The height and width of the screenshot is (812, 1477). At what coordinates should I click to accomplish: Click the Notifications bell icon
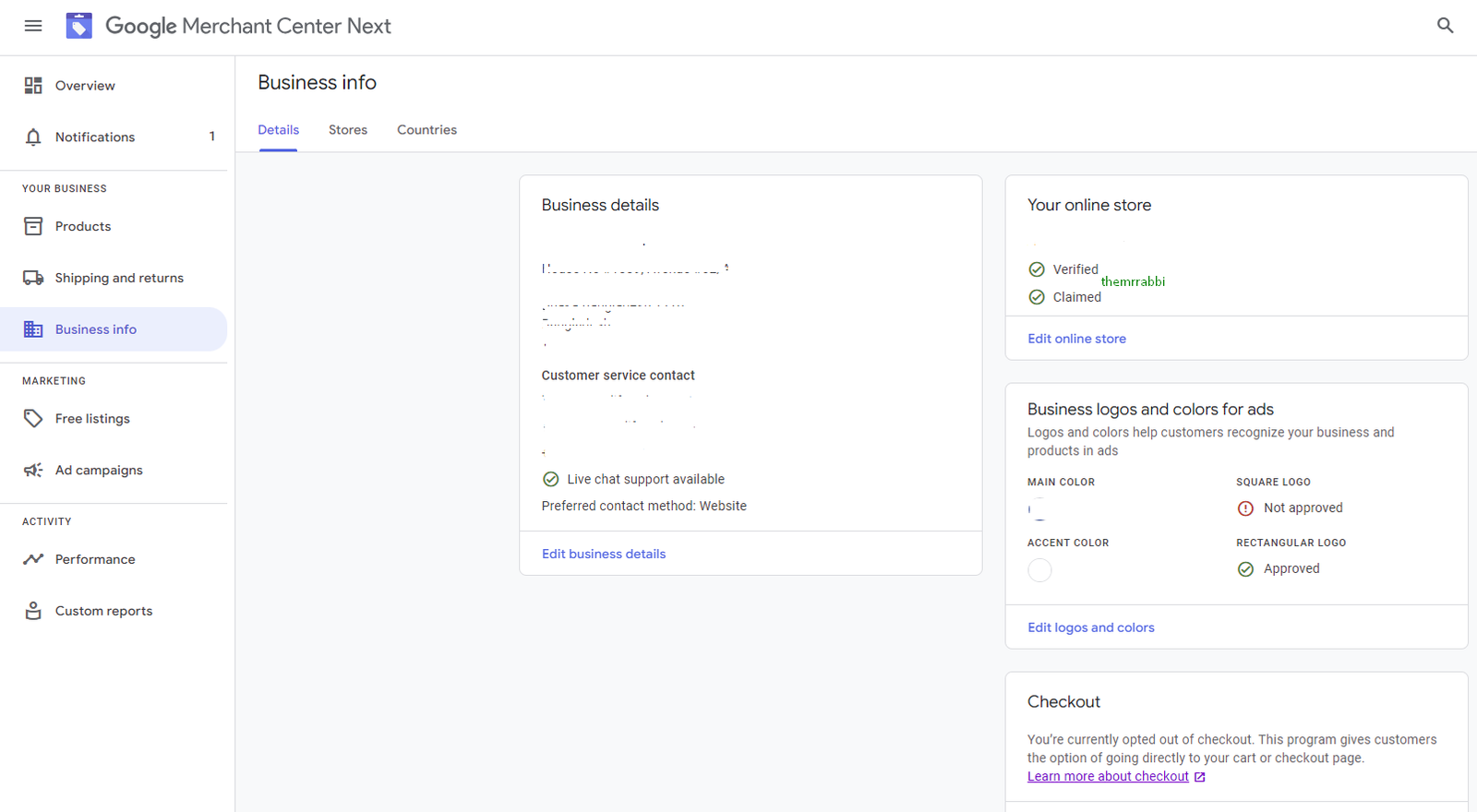pyautogui.click(x=33, y=137)
